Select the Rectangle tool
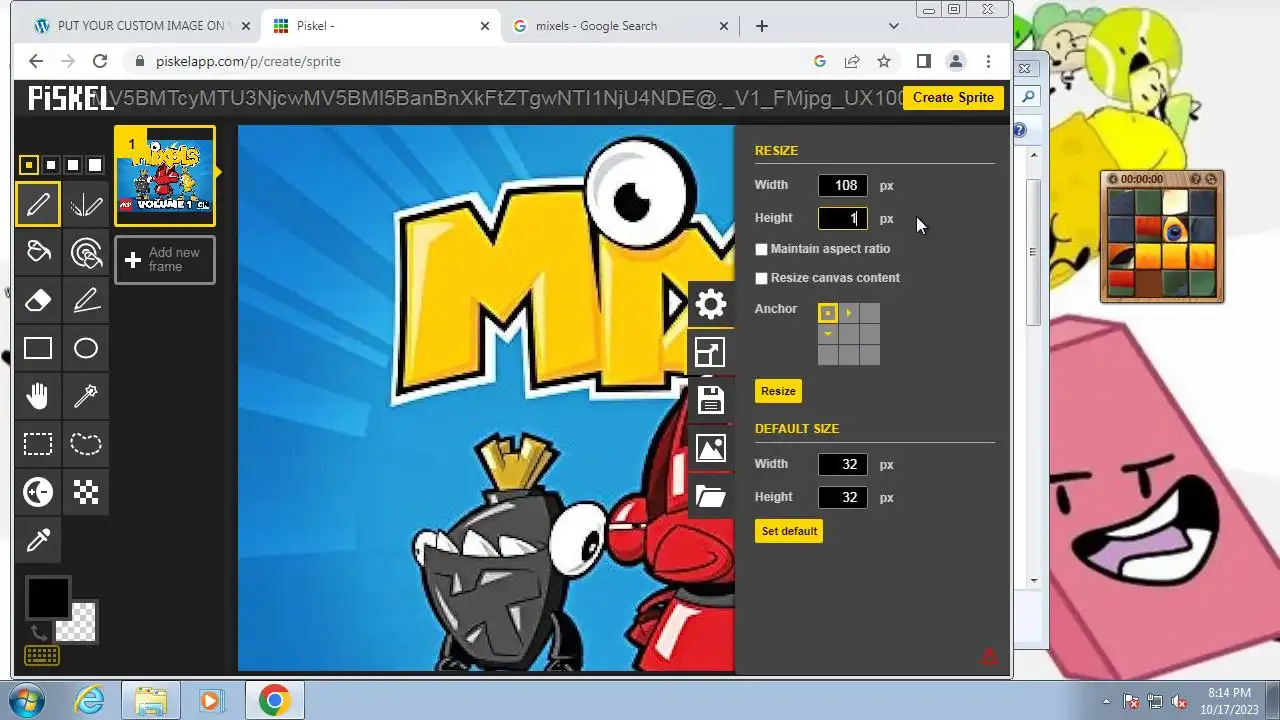The image size is (1280, 720). pyautogui.click(x=38, y=348)
